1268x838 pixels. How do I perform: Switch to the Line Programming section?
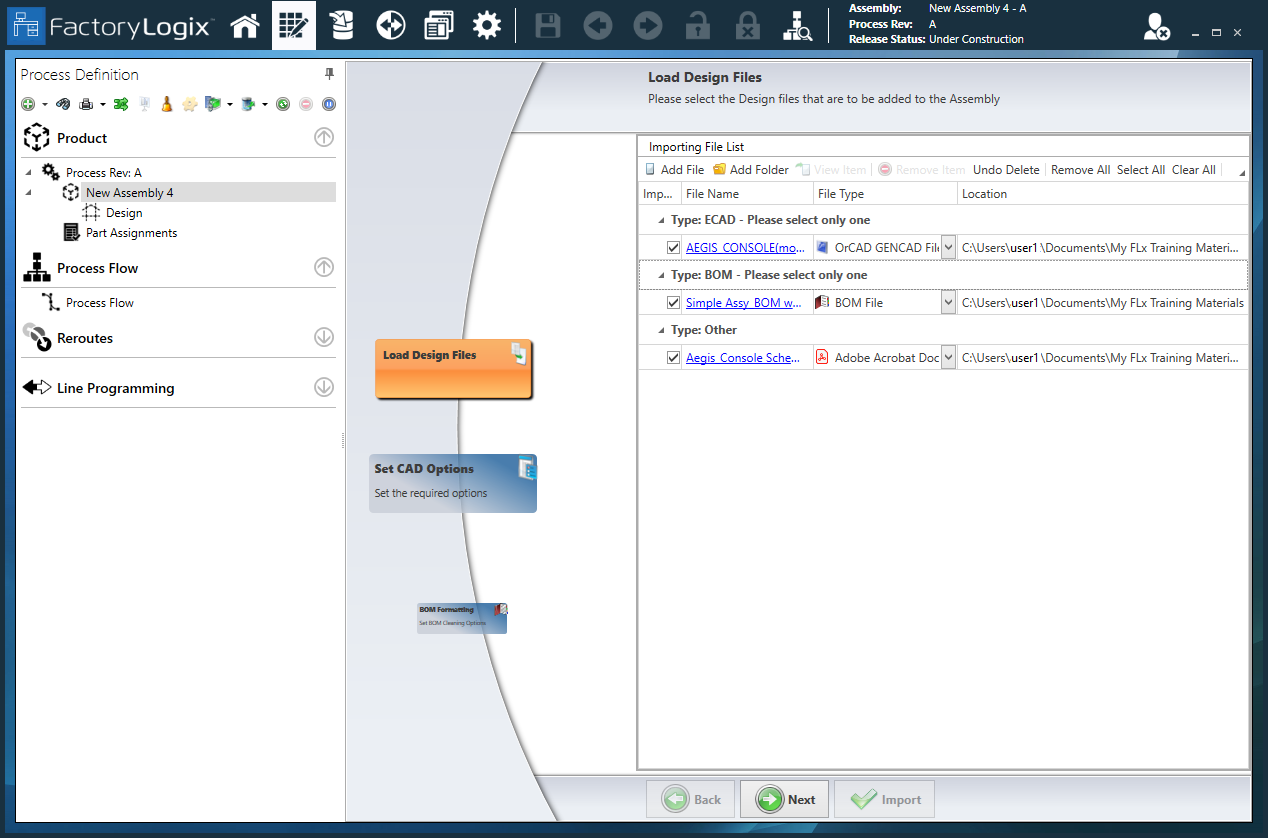116,388
